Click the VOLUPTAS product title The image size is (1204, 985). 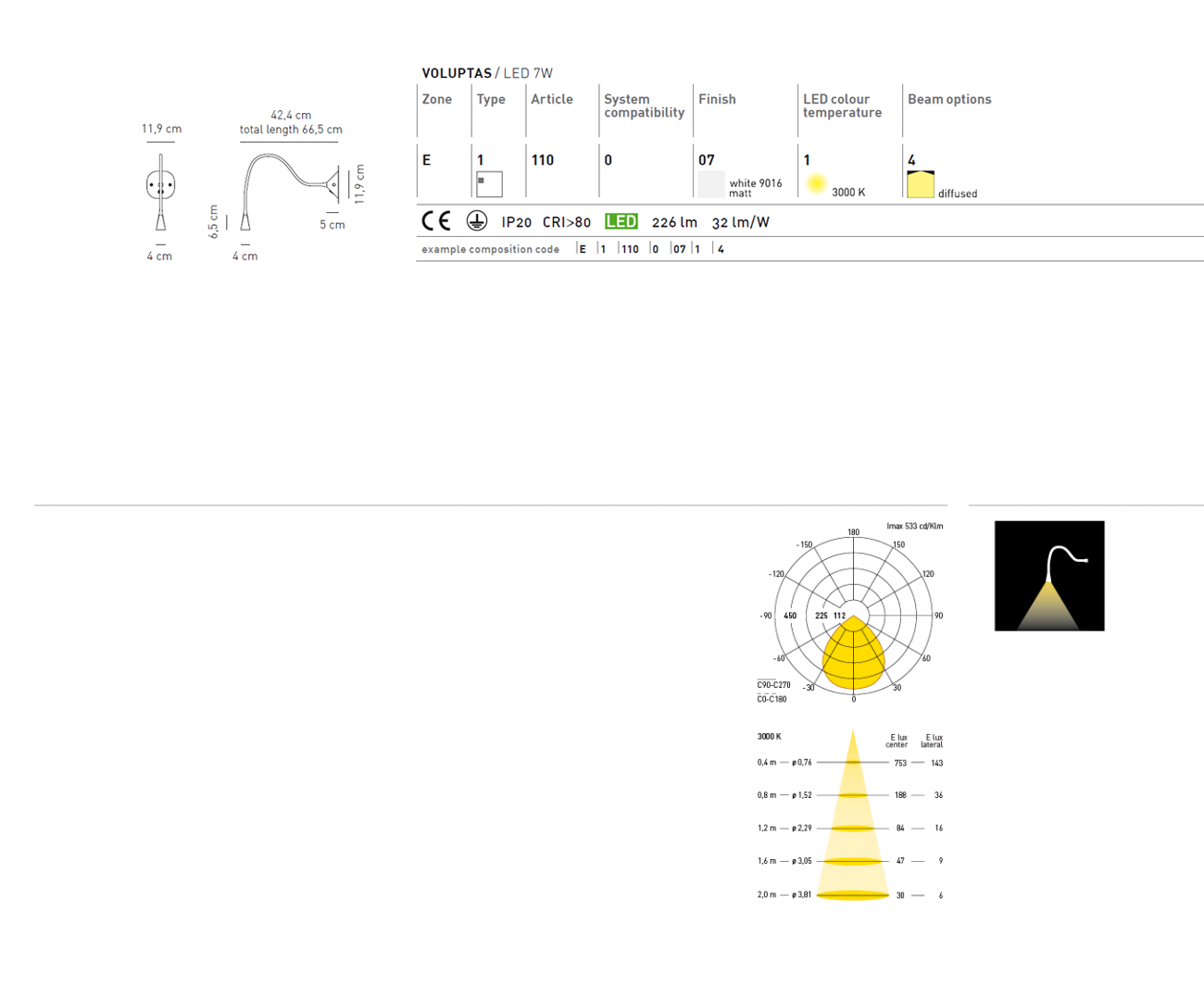[457, 73]
